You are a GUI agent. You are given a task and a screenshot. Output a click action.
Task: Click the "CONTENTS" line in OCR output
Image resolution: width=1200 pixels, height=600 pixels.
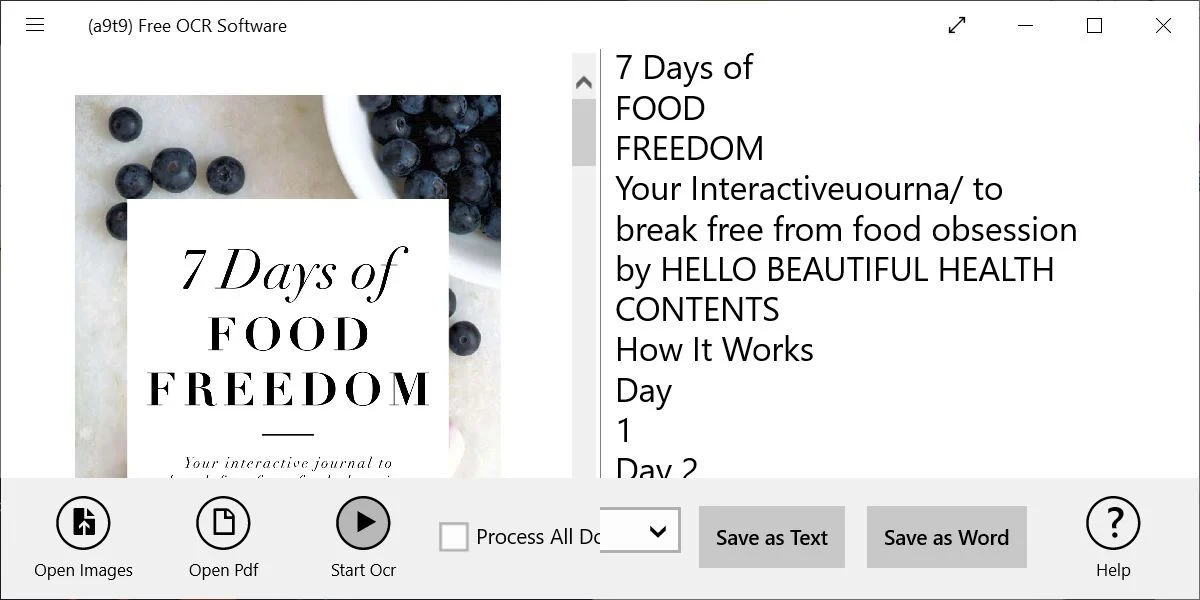point(697,310)
